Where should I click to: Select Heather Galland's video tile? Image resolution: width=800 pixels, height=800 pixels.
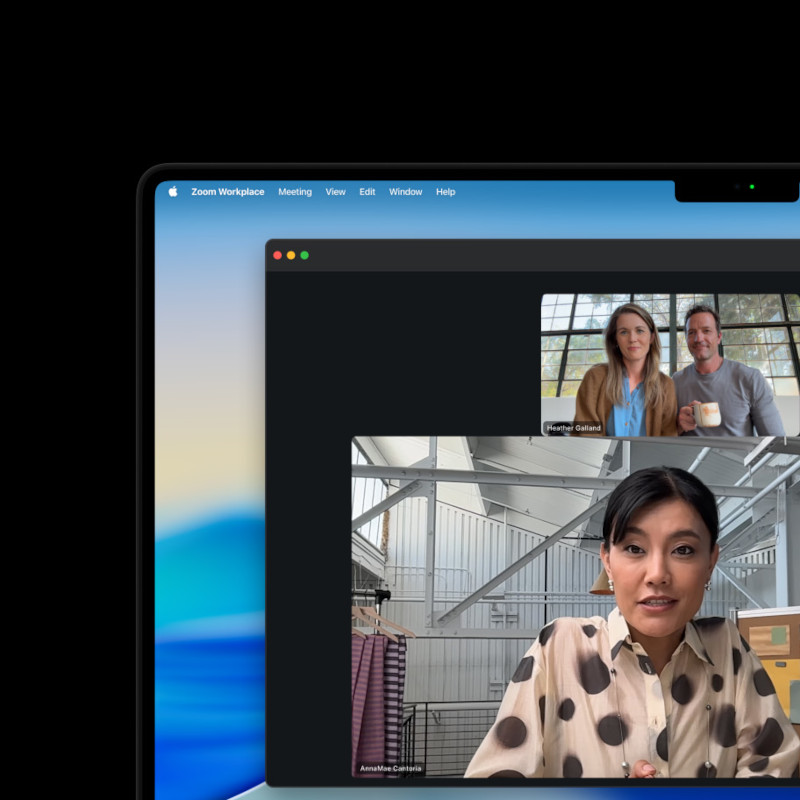click(670, 360)
